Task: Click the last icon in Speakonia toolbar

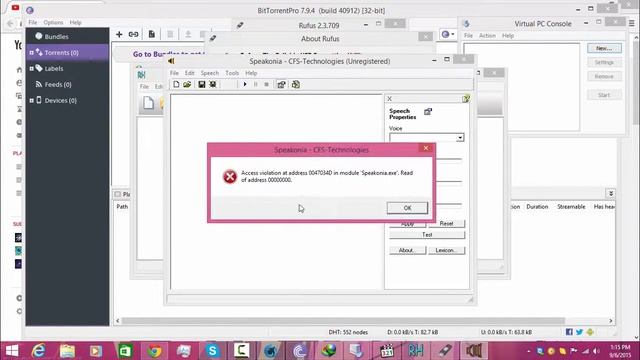Action: click(296, 84)
